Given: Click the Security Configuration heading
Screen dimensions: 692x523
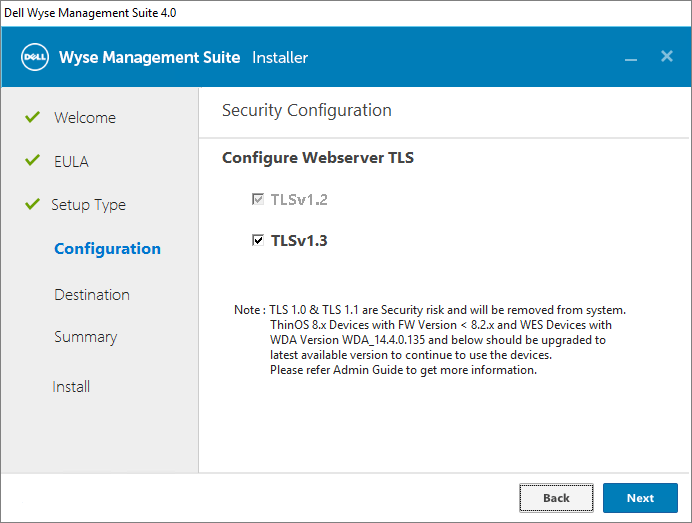Looking at the screenshot, I should 306,110.
